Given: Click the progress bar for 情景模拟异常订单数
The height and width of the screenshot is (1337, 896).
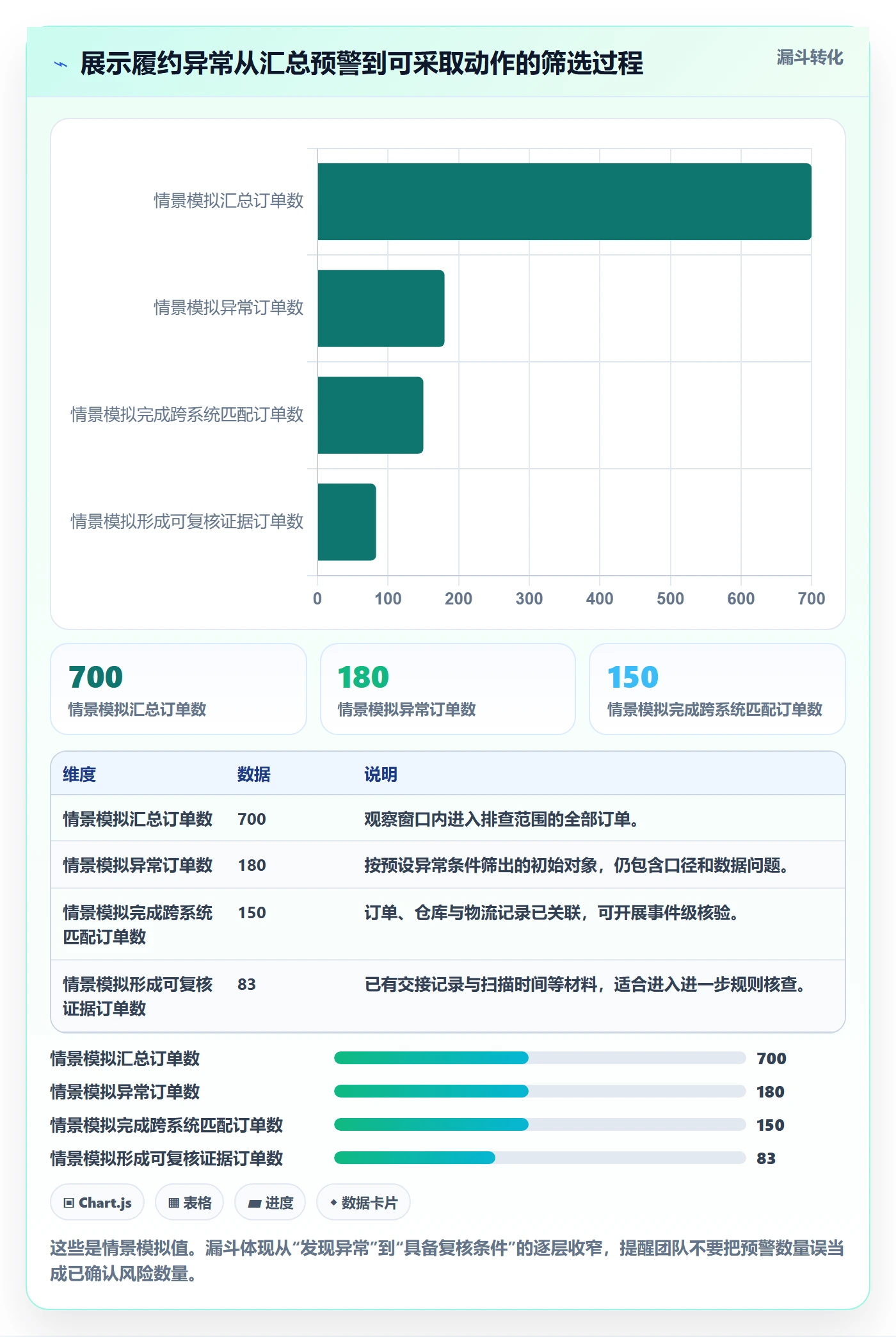Looking at the screenshot, I should 540,1091.
